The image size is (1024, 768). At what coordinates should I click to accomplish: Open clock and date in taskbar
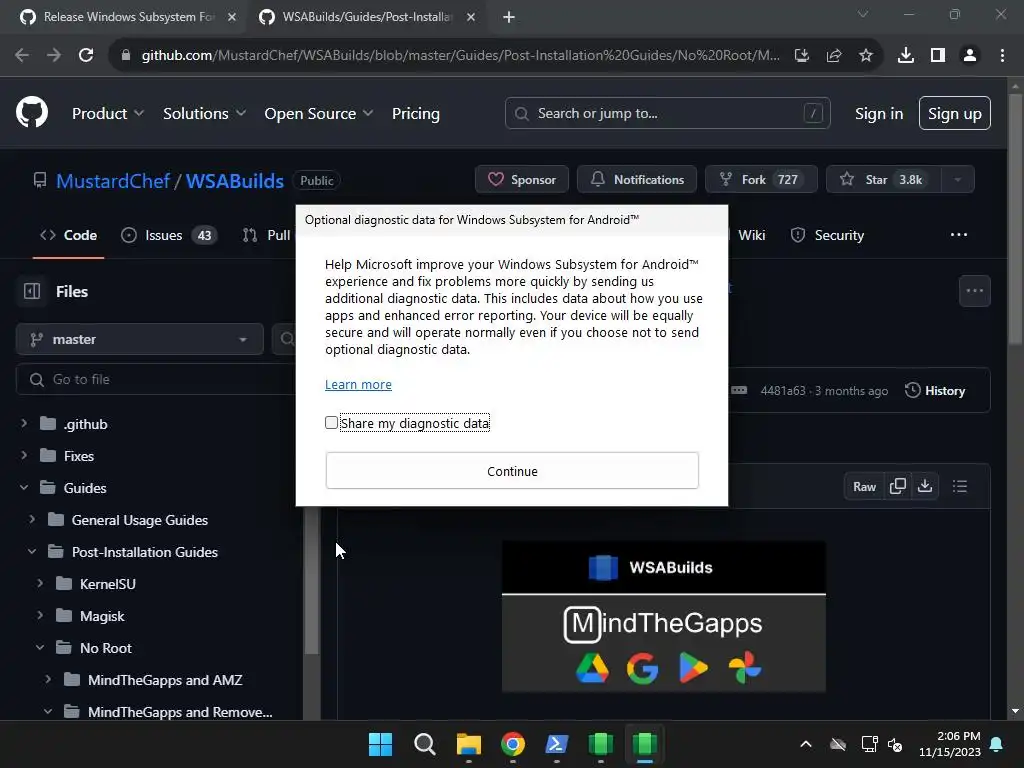click(x=950, y=744)
